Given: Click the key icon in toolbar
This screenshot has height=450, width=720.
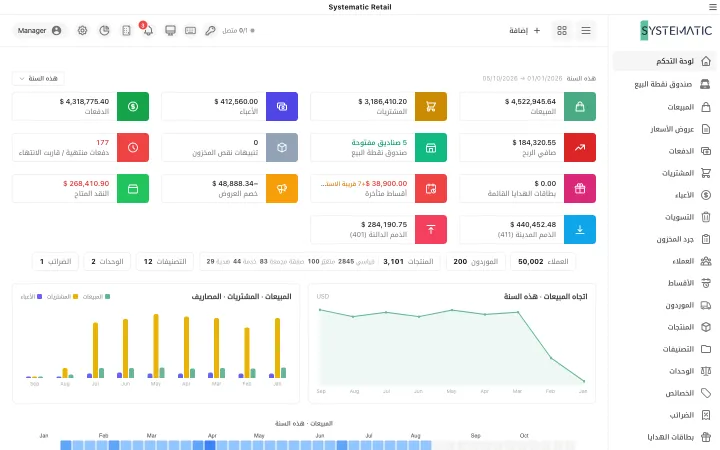Looking at the screenshot, I should (210, 30).
